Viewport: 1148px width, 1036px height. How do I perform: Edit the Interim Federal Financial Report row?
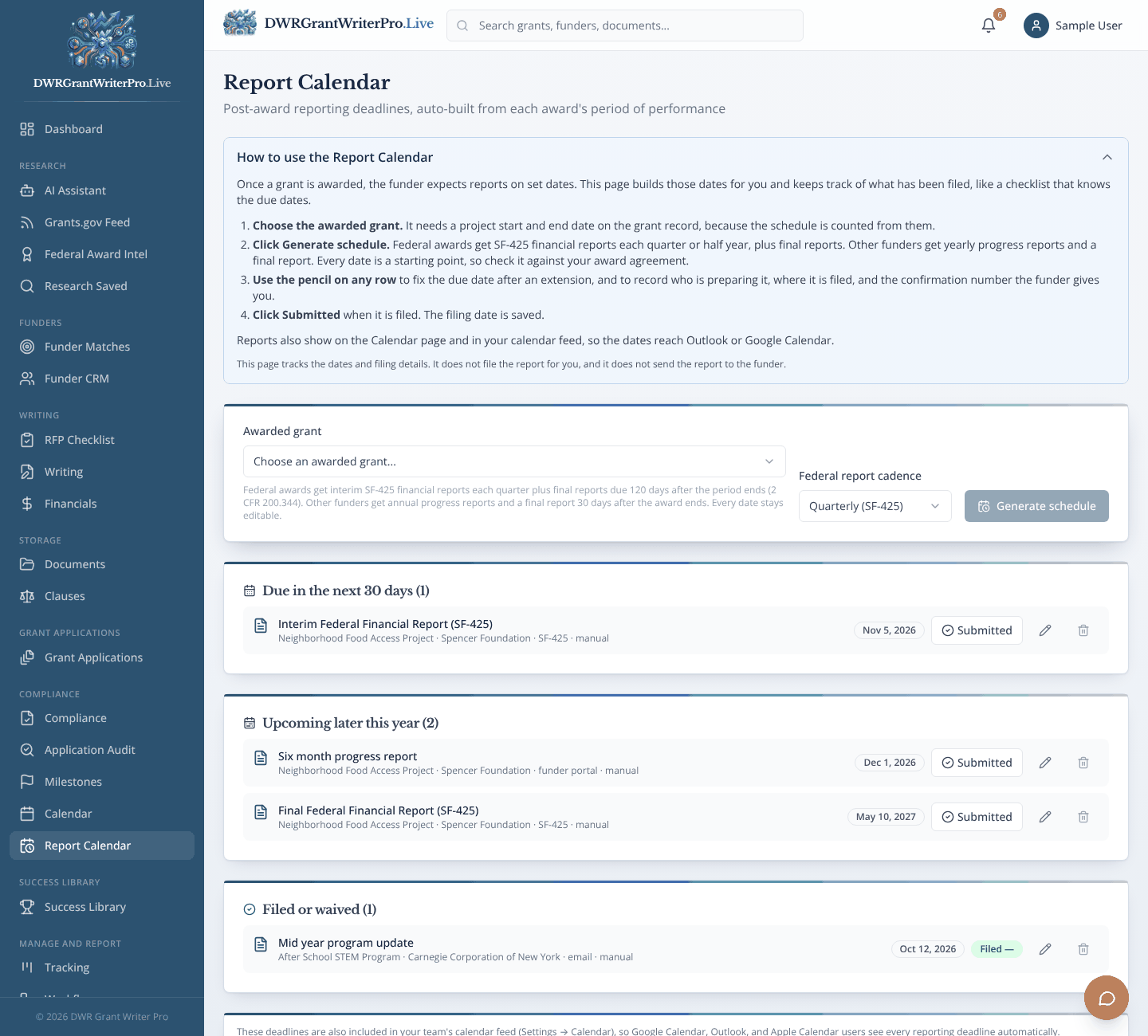[x=1045, y=630]
